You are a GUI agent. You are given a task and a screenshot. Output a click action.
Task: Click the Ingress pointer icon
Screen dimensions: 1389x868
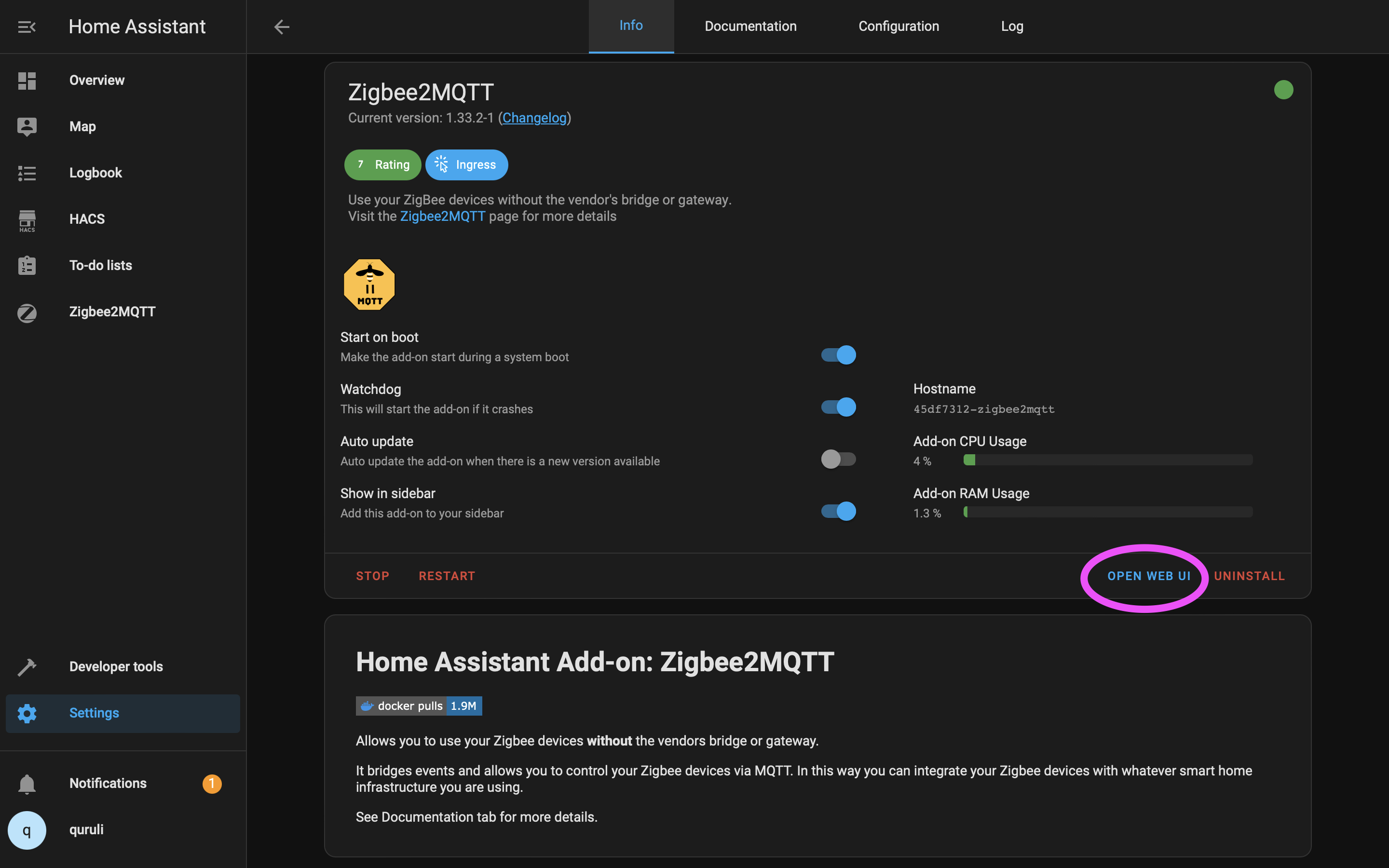click(x=441, y=164)
